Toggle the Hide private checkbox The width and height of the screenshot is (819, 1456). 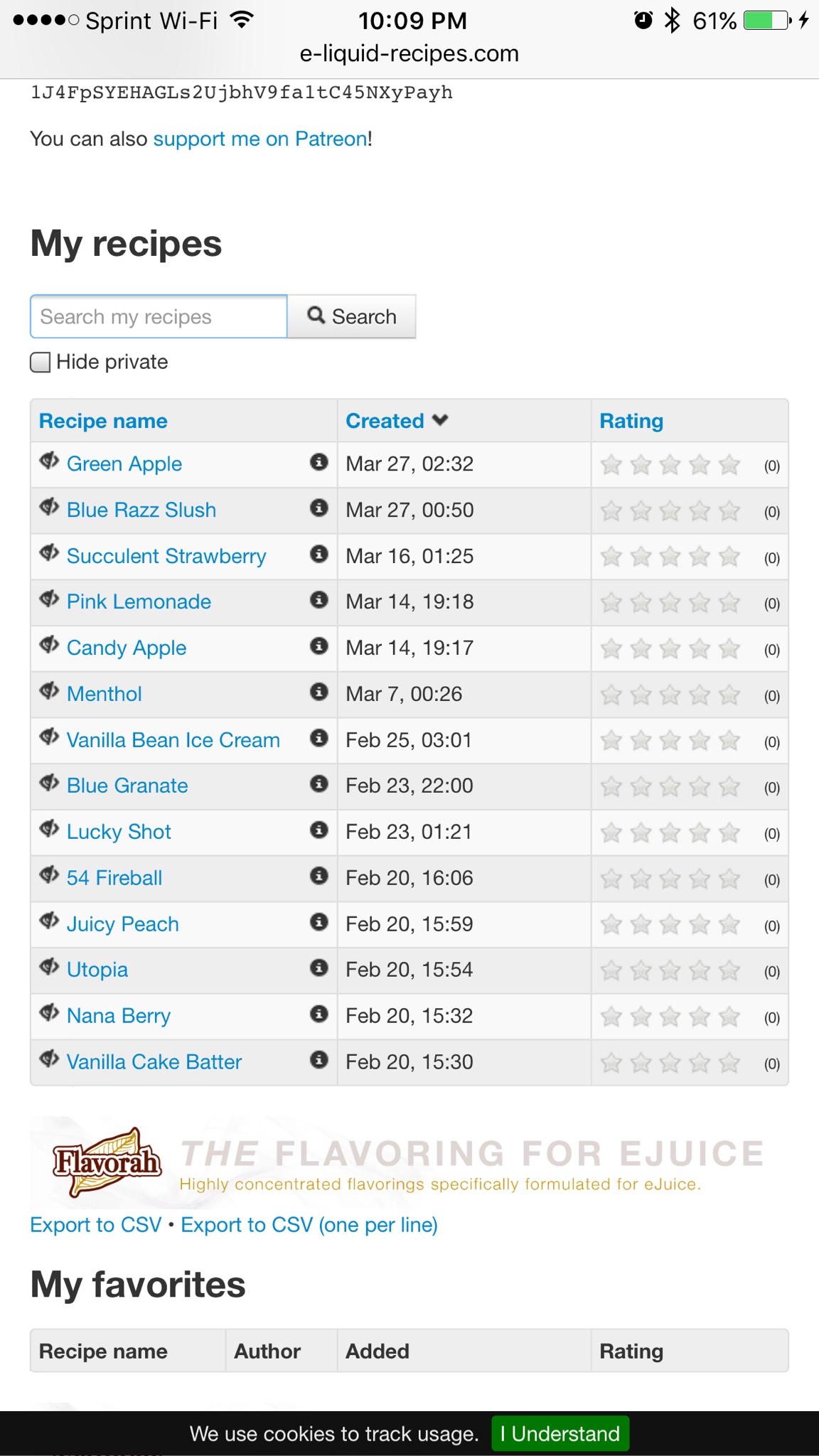[41, 362]
